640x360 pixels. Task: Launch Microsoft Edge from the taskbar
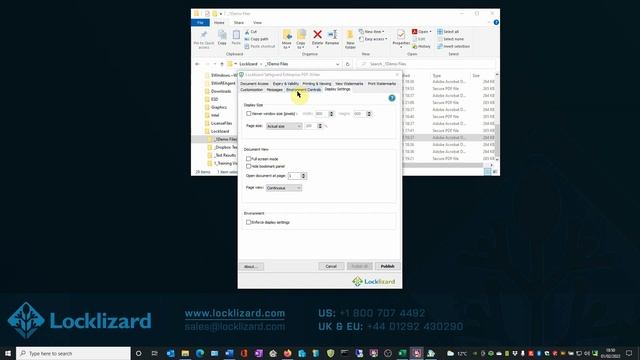click(x=200, y=353)
